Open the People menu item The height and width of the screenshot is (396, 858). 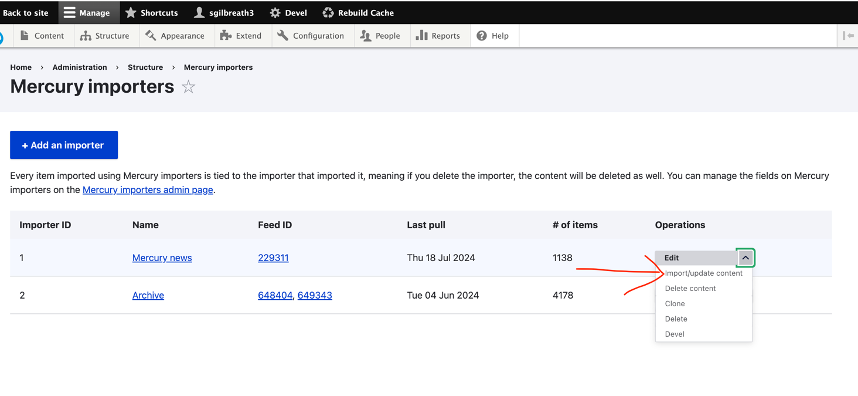click(x=381, y=36)
